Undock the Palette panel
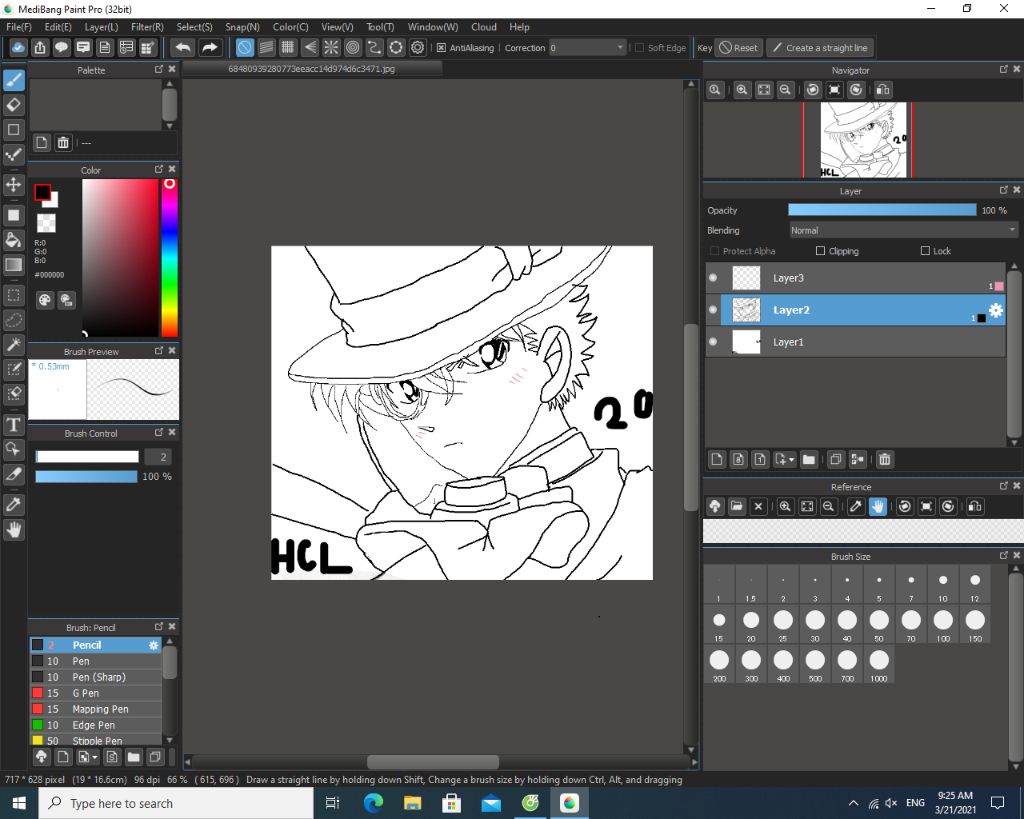The image size is (1024, 819). (x=159, y=69)
